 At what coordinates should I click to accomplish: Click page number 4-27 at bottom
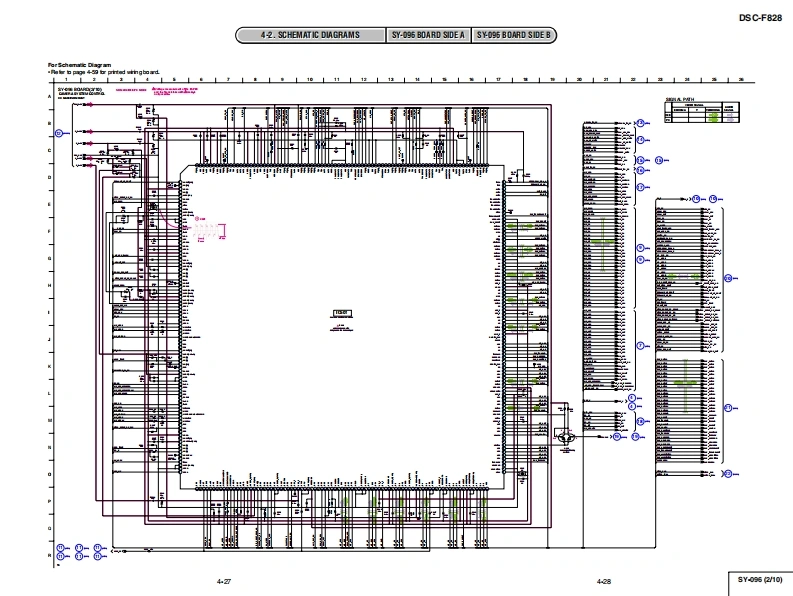click(224, 581)
